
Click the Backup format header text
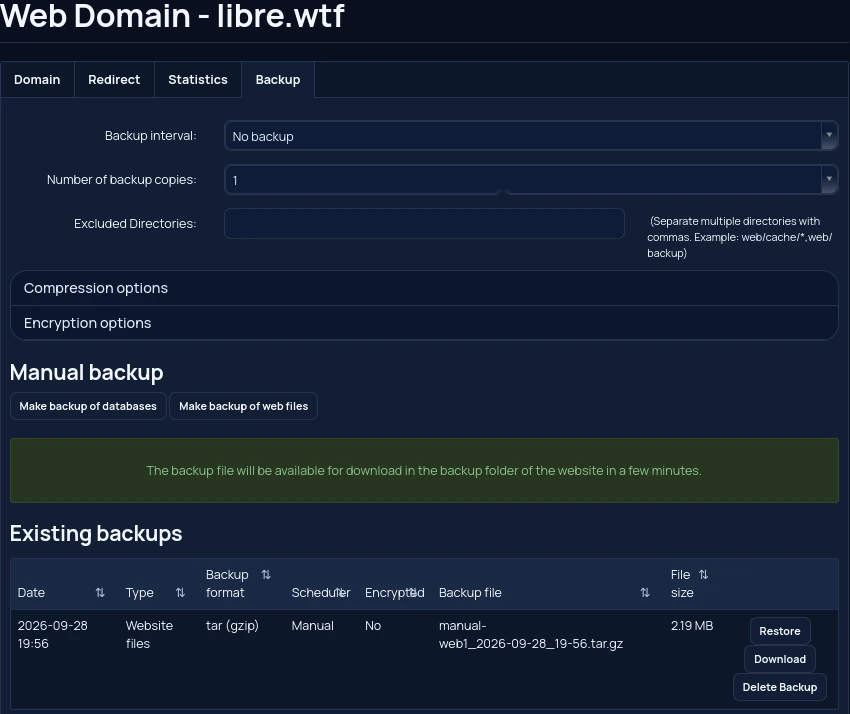pyautogui.click(x=227, y=584)
